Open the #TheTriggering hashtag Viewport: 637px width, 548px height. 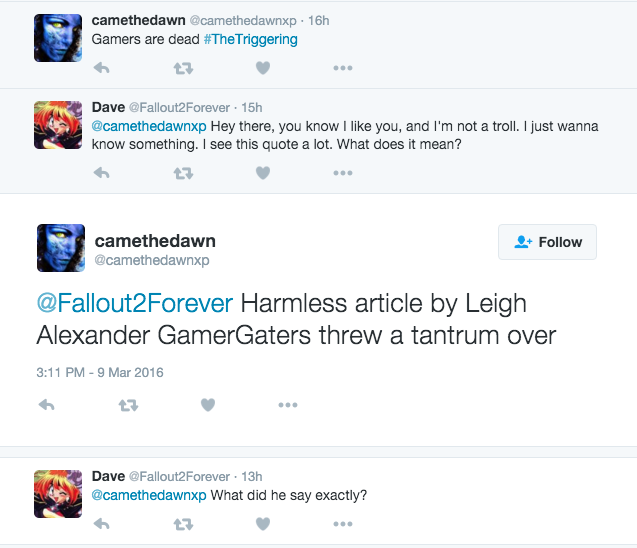(x=251, y=39)
